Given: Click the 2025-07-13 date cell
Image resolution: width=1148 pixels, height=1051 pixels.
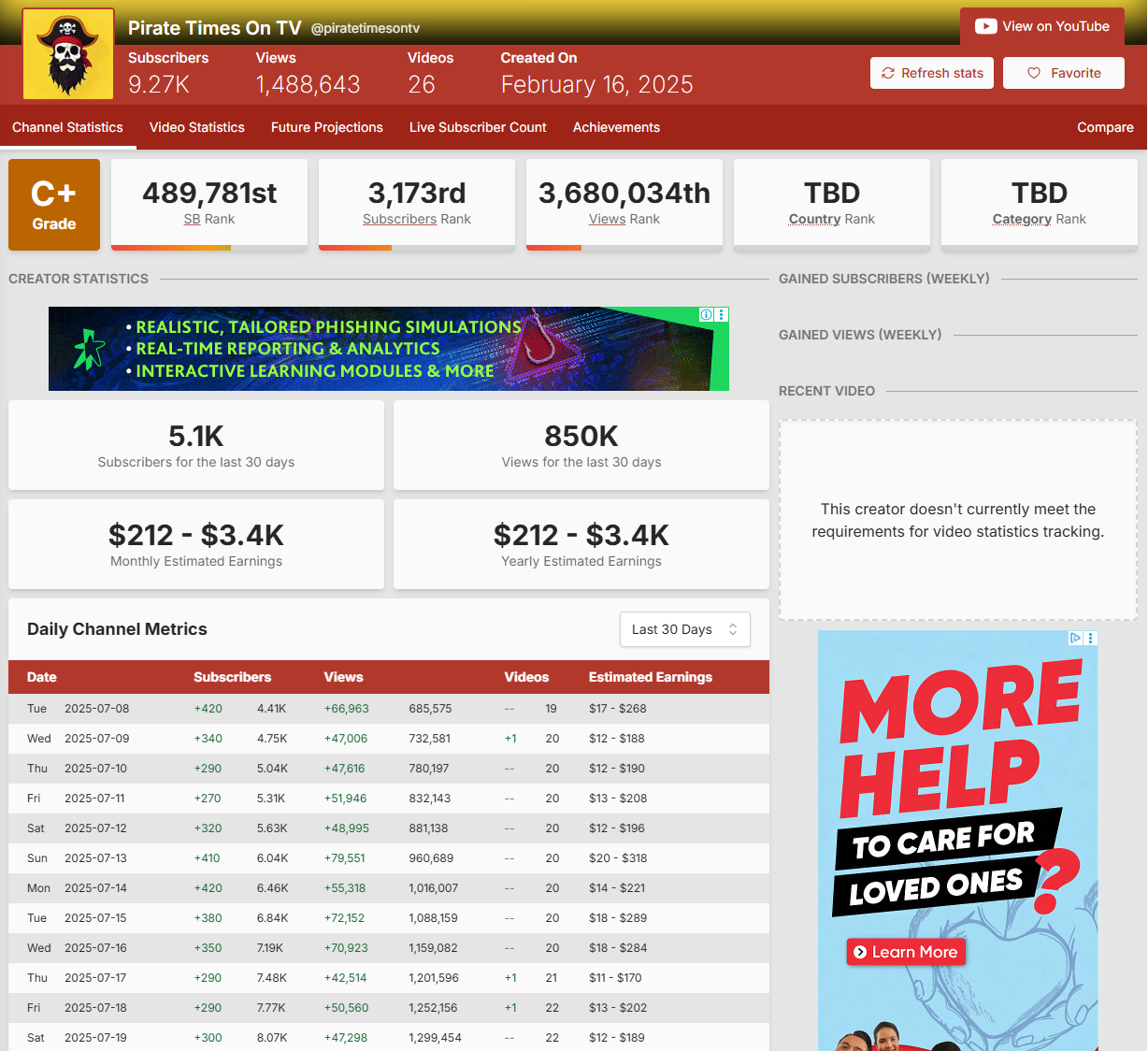Looking at the screenshot, I should 96,858.
